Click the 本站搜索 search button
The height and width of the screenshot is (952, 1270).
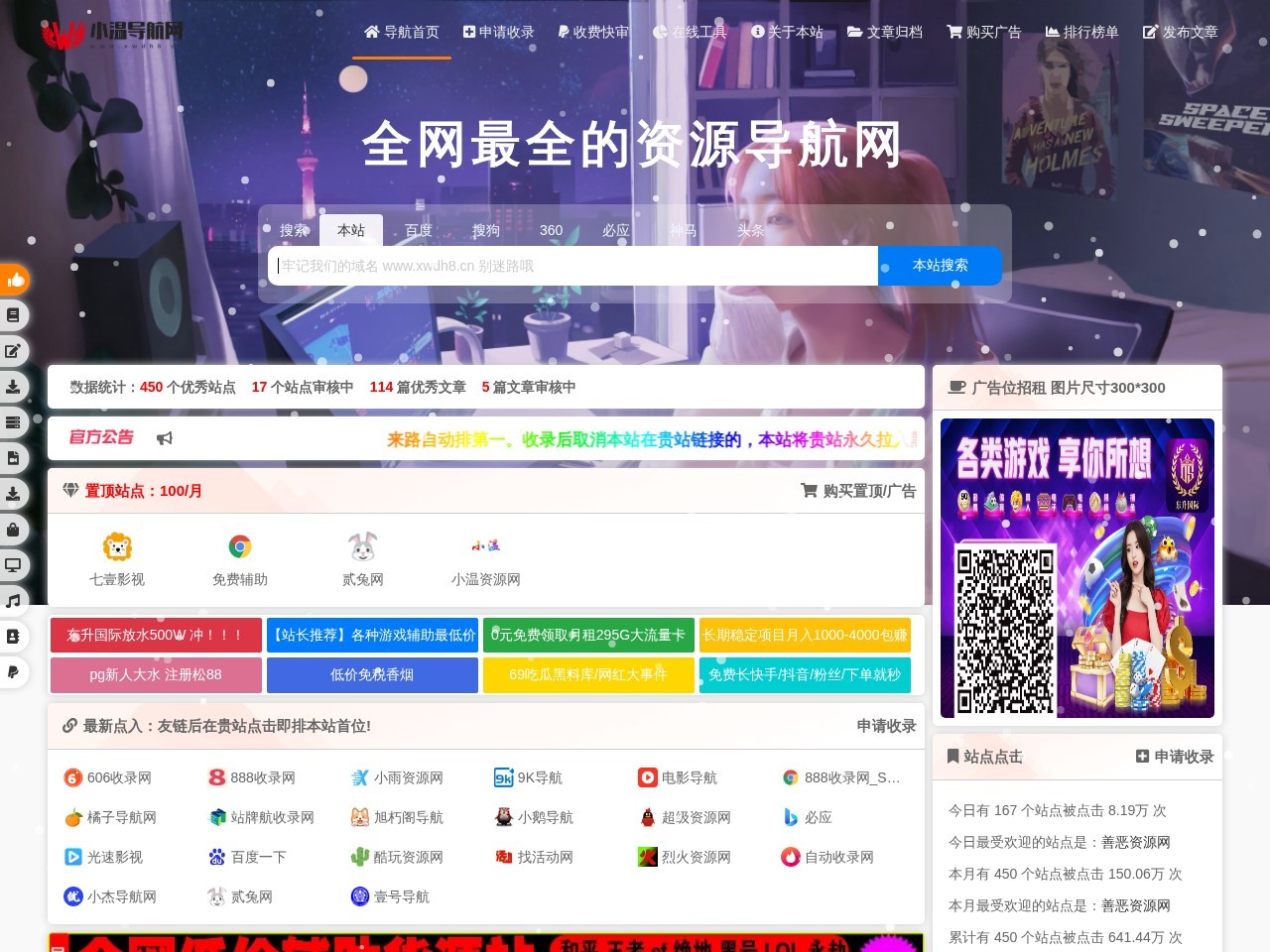[x=939, y=266]
